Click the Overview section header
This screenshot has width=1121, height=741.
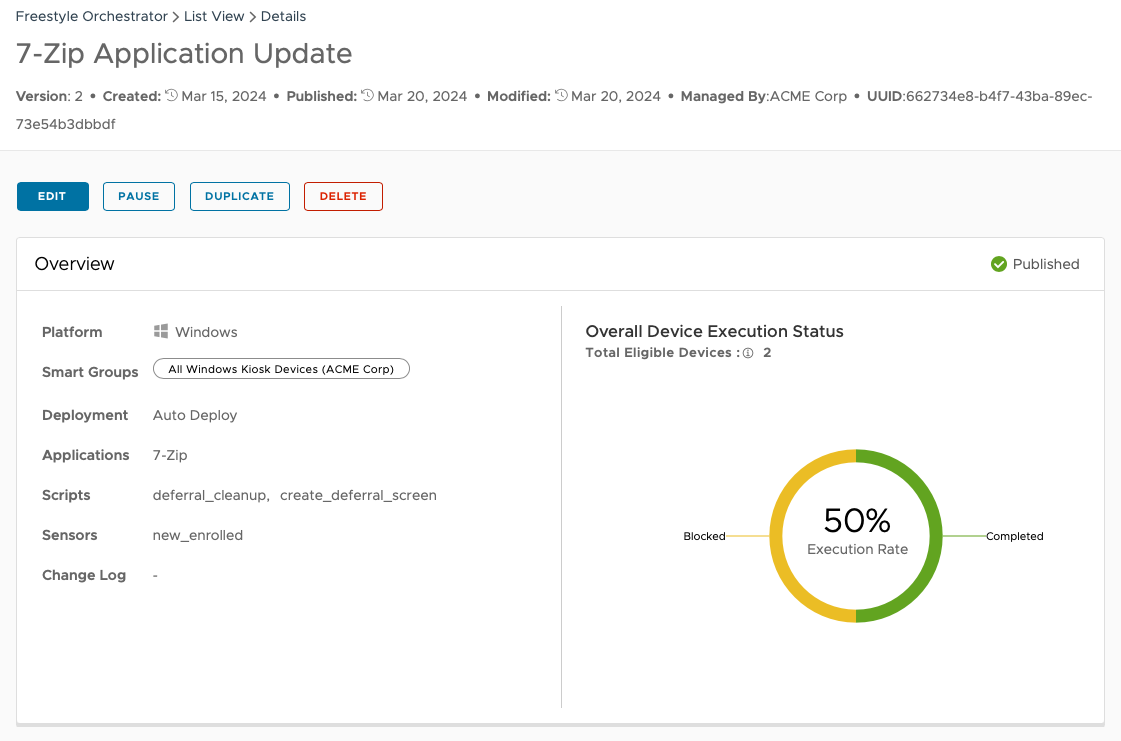(74, 264)
